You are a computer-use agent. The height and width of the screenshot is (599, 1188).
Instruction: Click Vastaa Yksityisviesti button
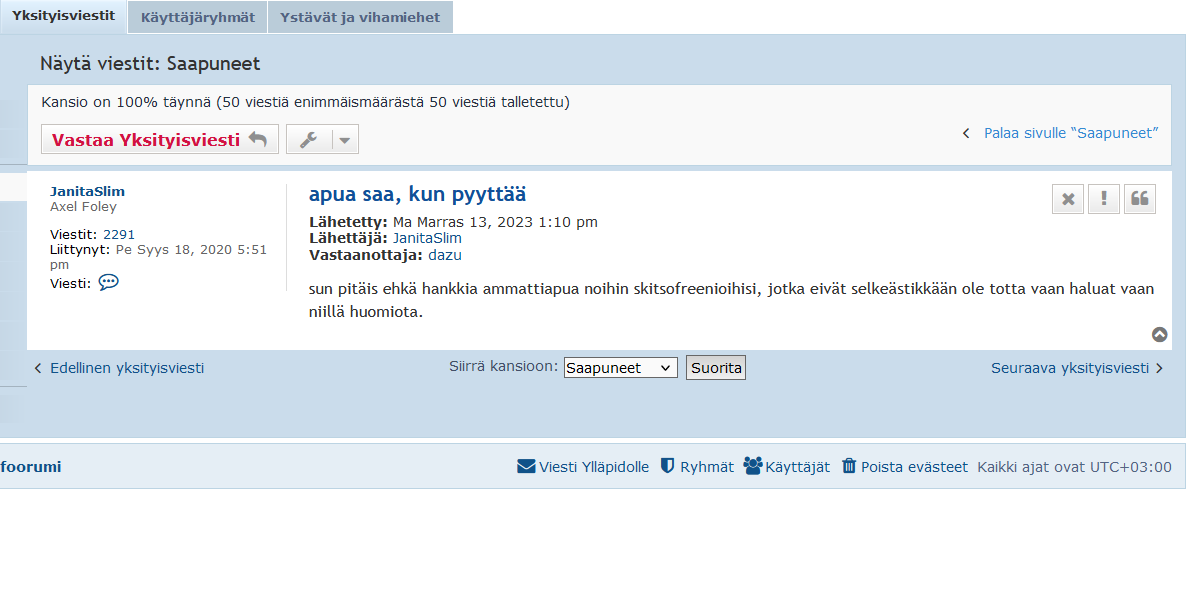(x=160, y=139)
